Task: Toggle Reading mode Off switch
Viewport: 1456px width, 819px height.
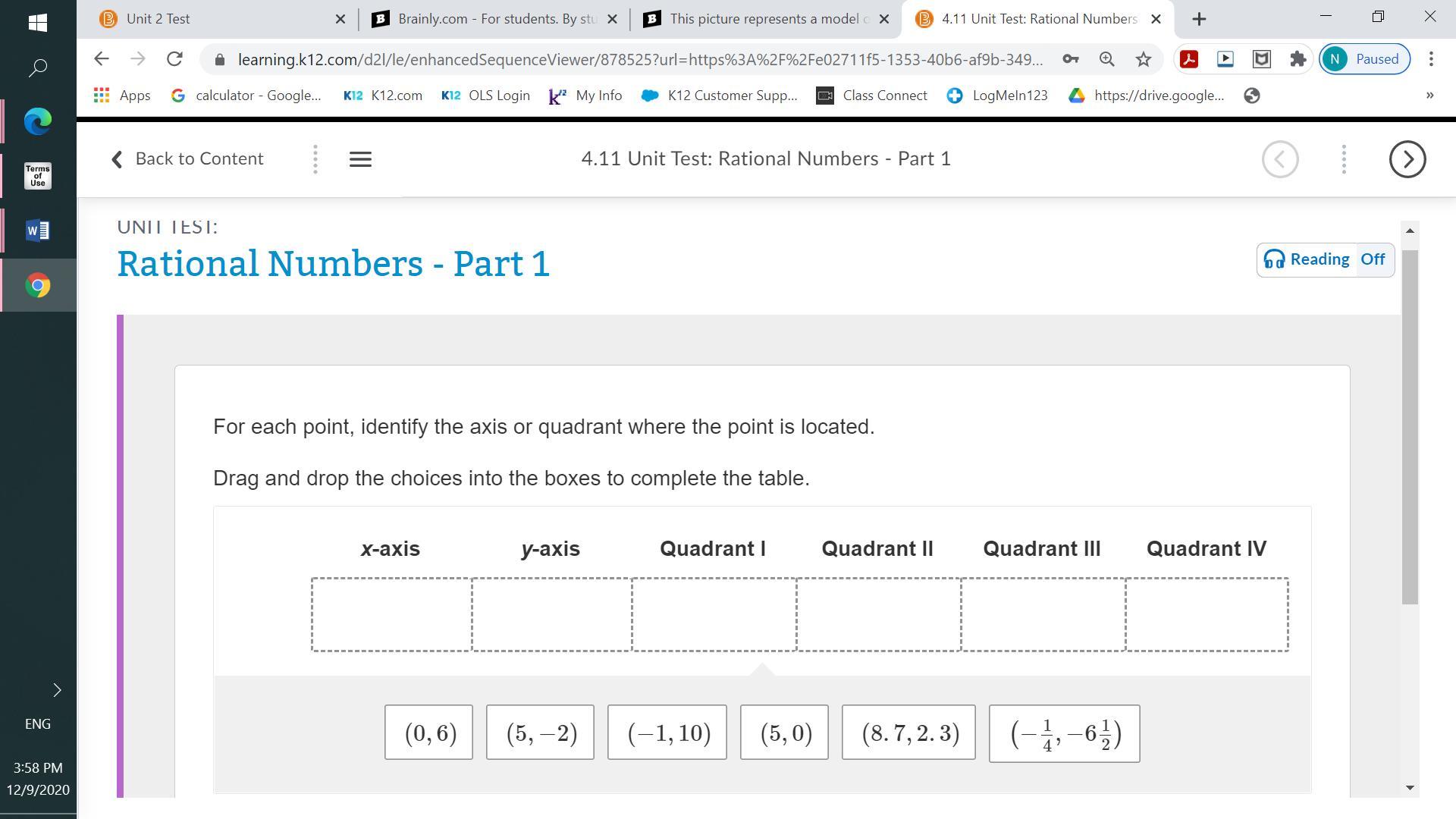Action: [x=1373, y=259]
